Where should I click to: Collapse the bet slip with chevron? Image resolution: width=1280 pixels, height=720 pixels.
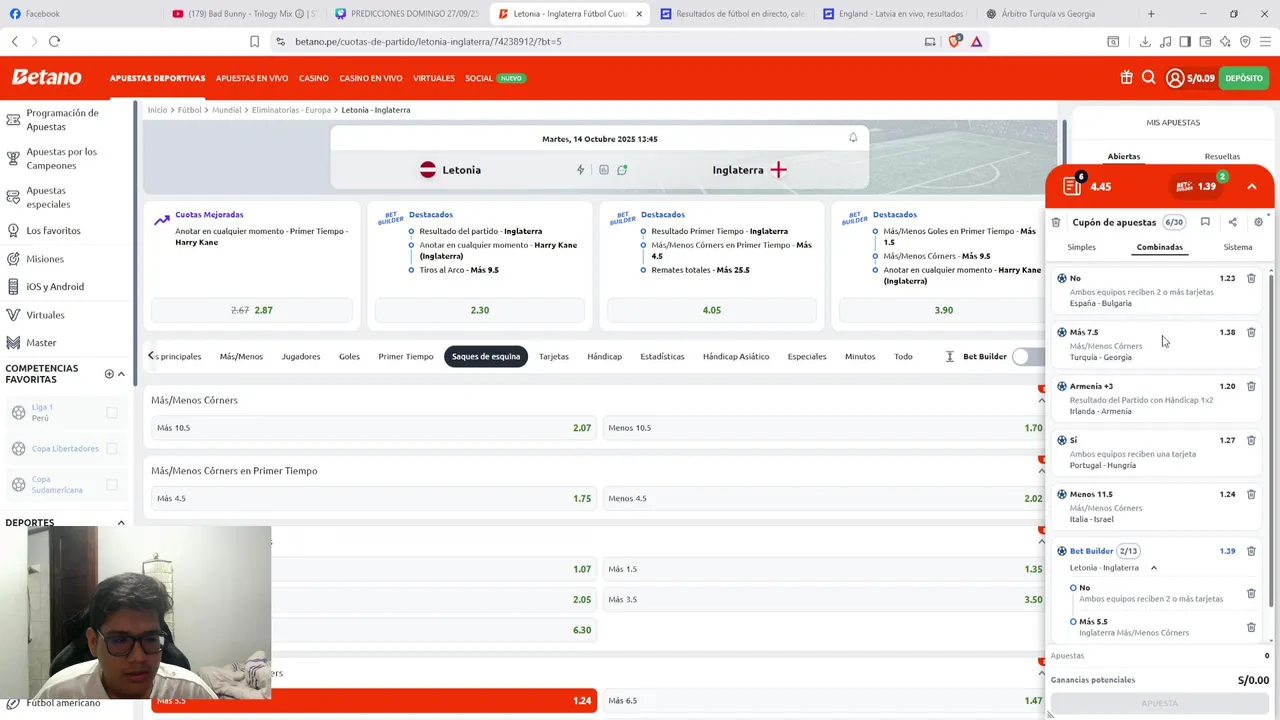click(1251, 187)
